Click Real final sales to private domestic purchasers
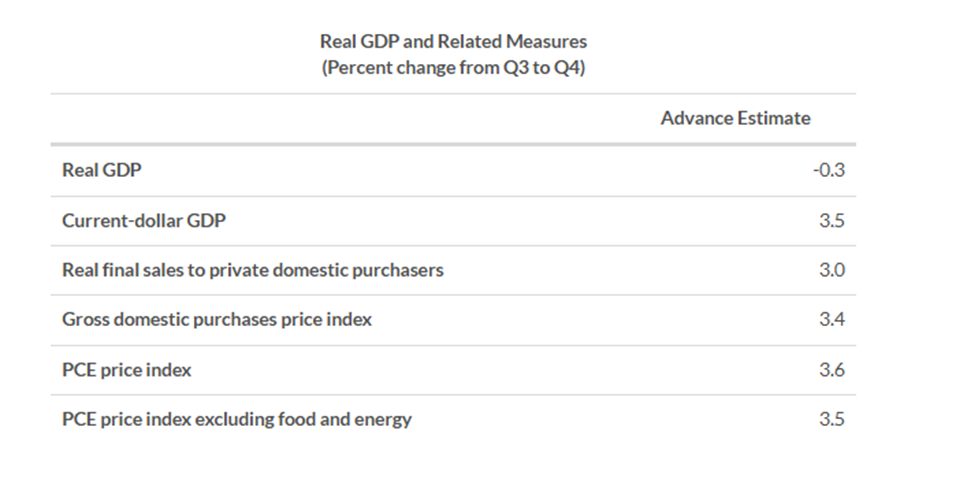The width and height of the screenshot is (956, 479). 253,270
